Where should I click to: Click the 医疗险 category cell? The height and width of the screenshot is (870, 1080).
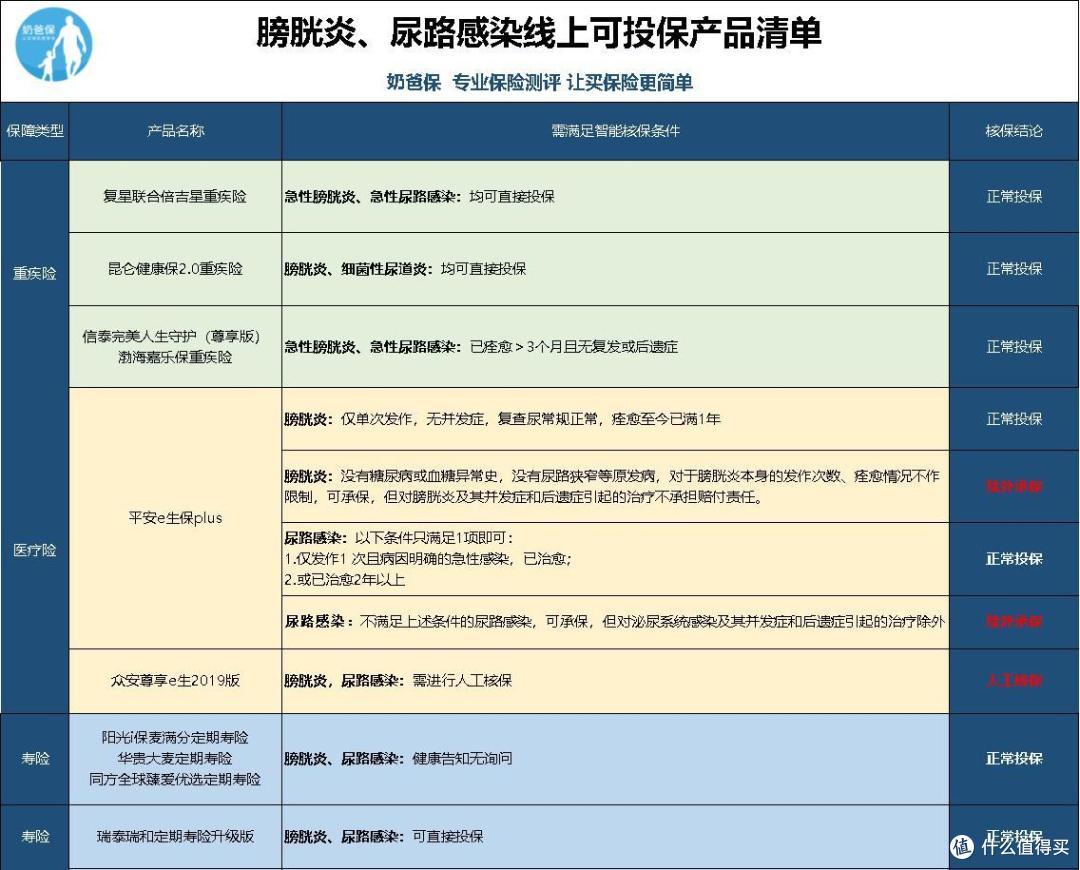point(34,550)
